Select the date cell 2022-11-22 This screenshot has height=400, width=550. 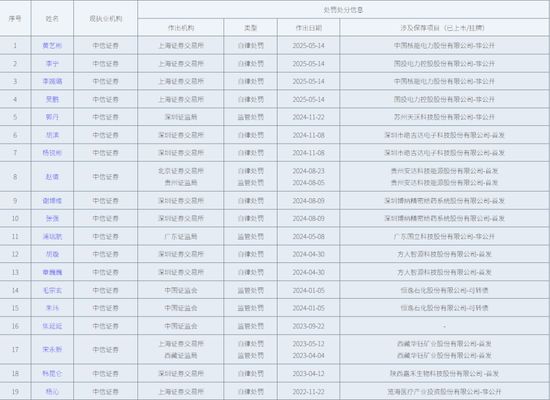[x=308, y=392]
